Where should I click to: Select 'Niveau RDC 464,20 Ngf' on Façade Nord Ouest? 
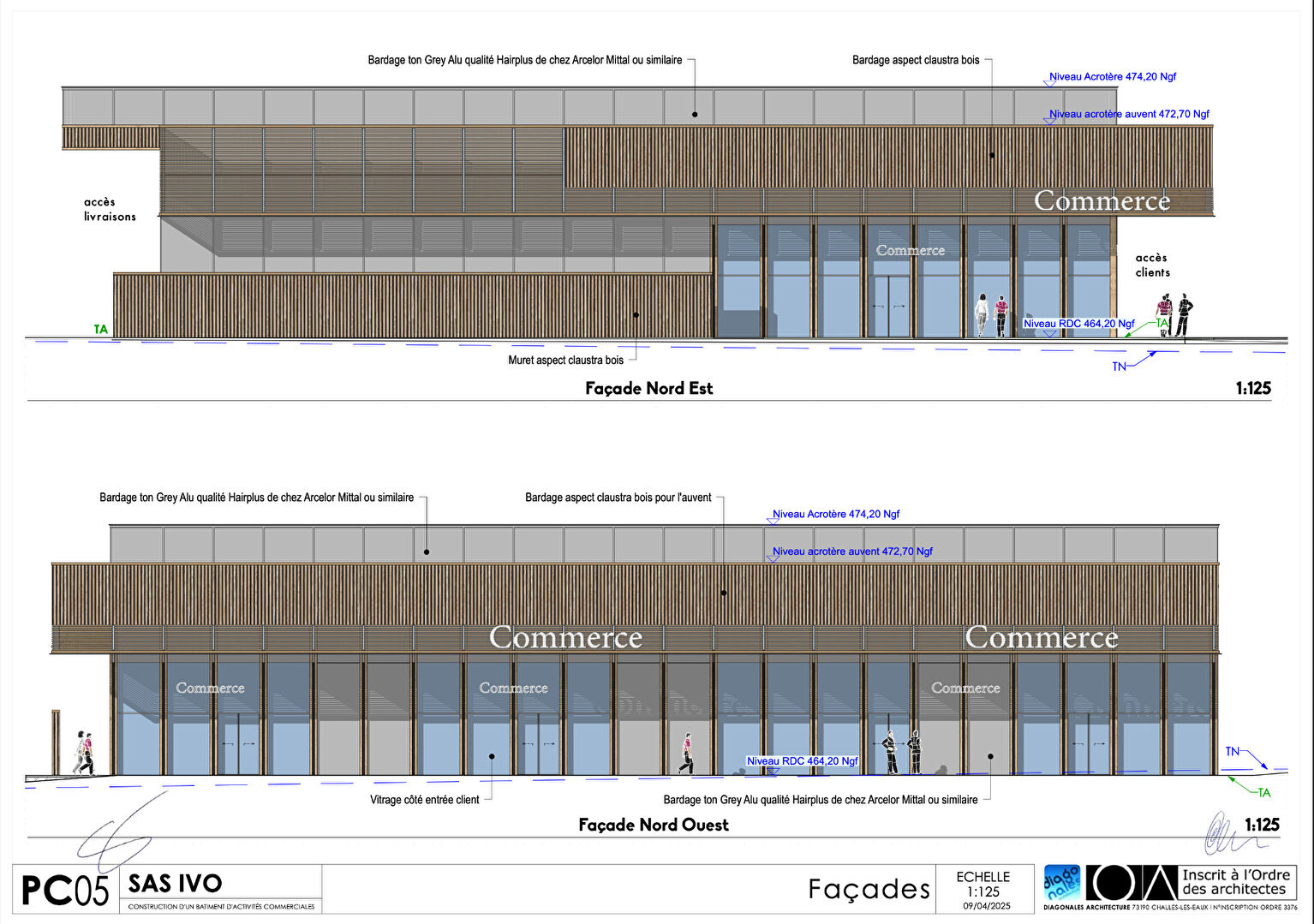pyautogui.click(x=803, y=761)
